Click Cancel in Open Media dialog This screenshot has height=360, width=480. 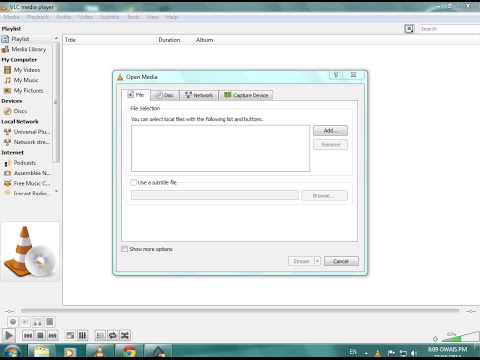[x=341, y=261]
